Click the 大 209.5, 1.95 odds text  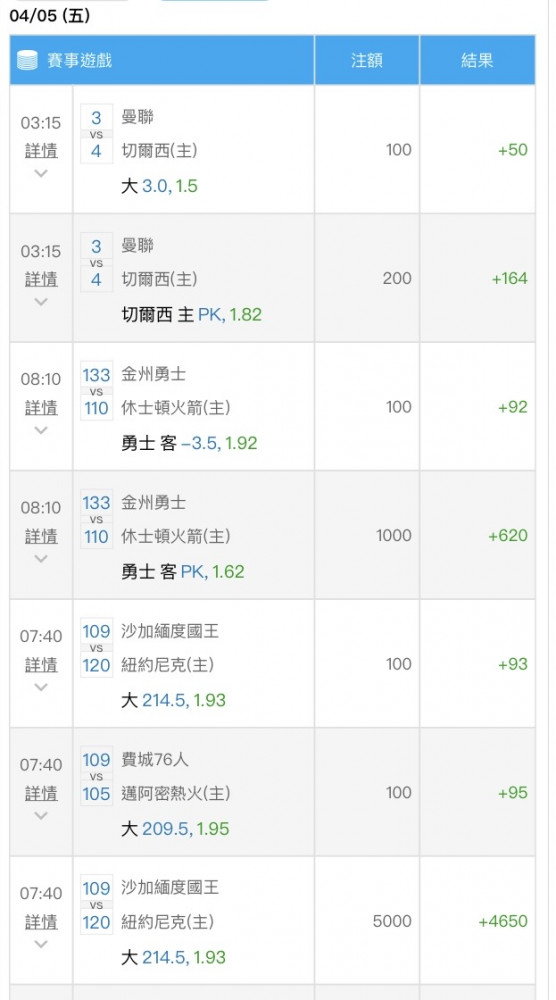pyautogui.click(x=175, y=828)
